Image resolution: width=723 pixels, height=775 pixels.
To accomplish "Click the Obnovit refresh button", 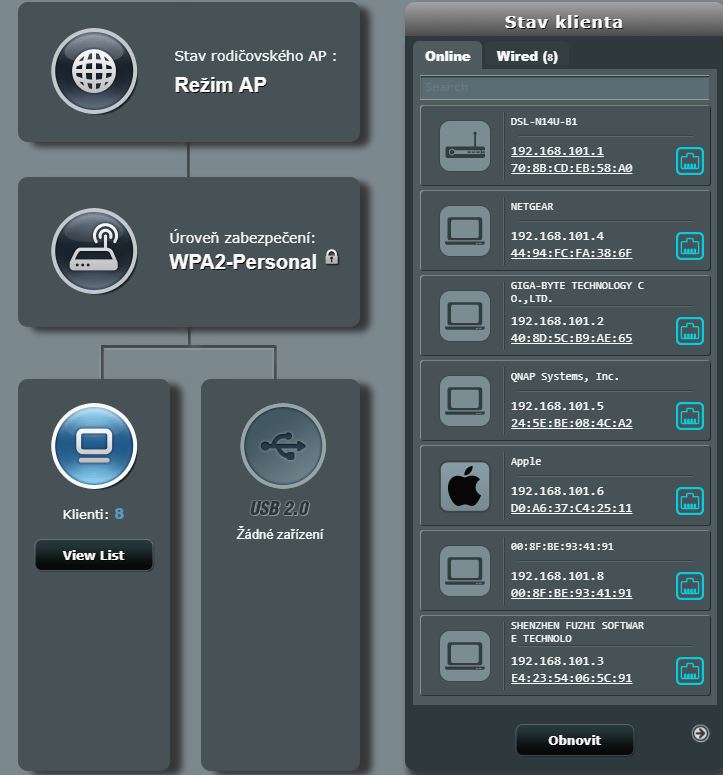I will tap(574, 740).
